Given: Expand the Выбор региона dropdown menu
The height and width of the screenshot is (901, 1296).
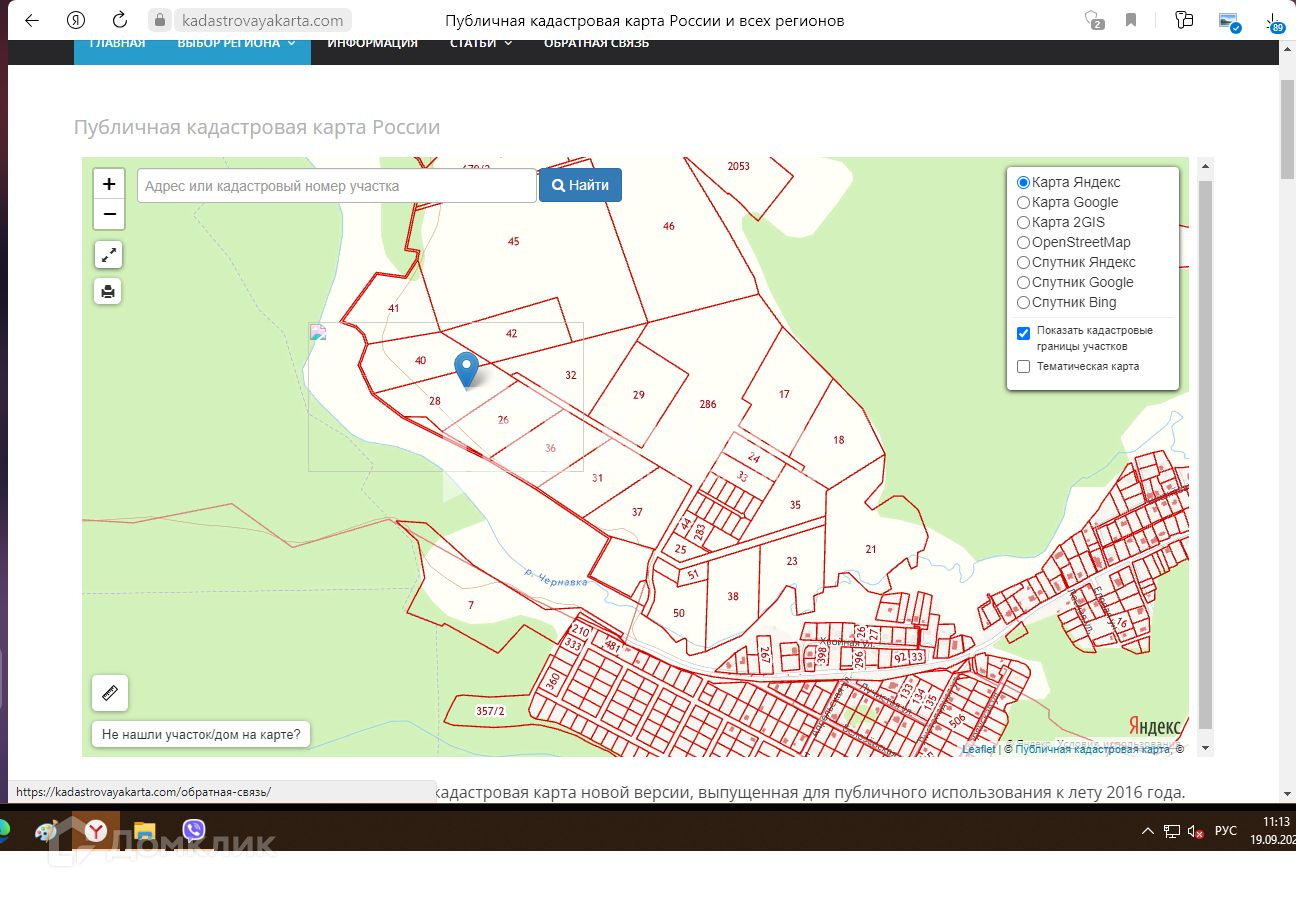Looking at the screenshot, I should (236, 43).
